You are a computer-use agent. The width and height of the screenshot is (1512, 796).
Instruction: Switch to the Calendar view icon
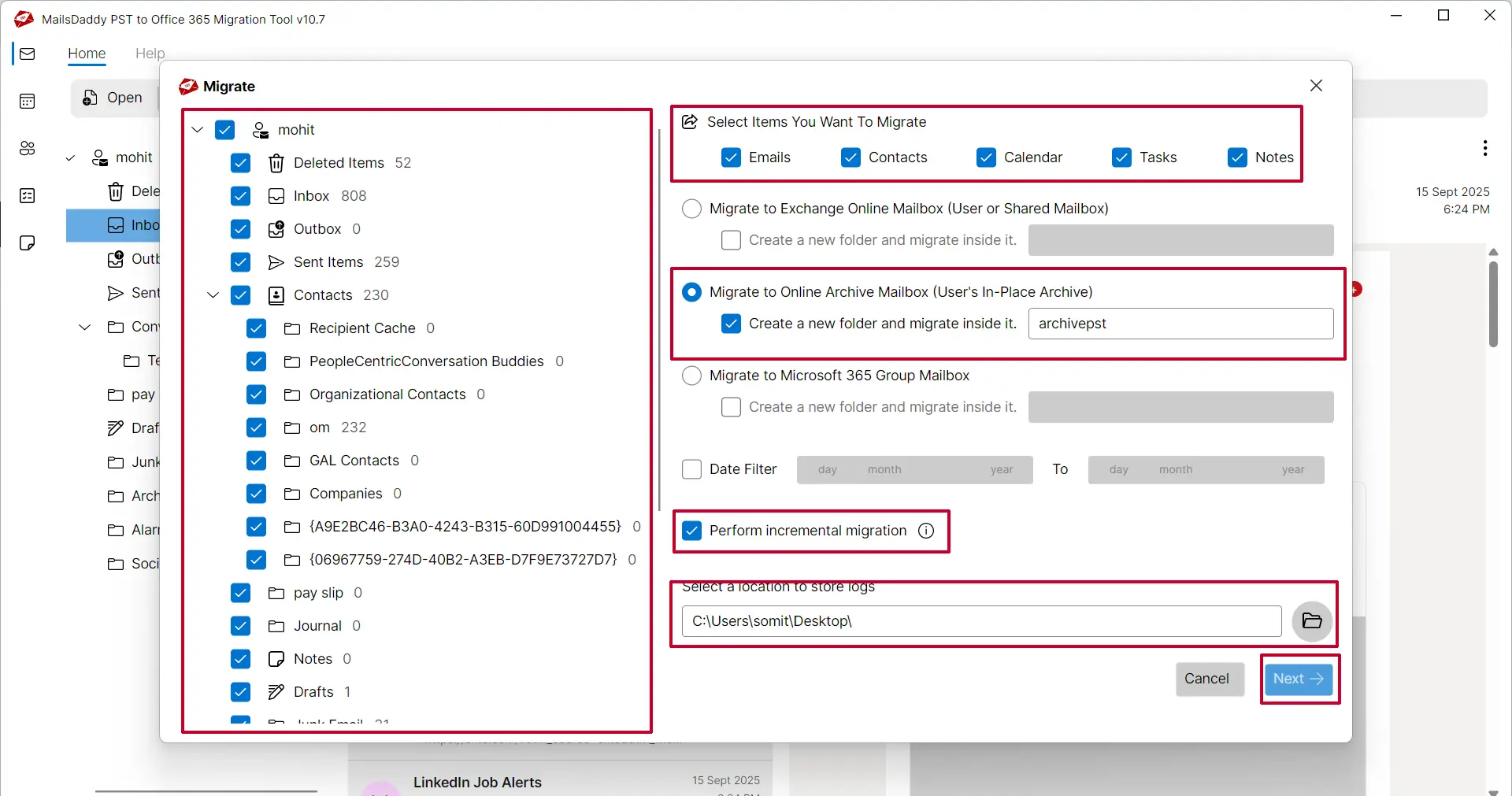click(x=28, y=101)
